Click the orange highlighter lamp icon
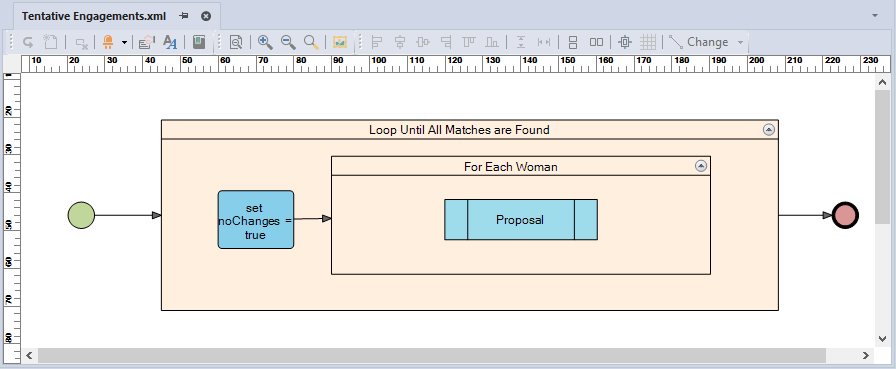 tap(108, 42)
